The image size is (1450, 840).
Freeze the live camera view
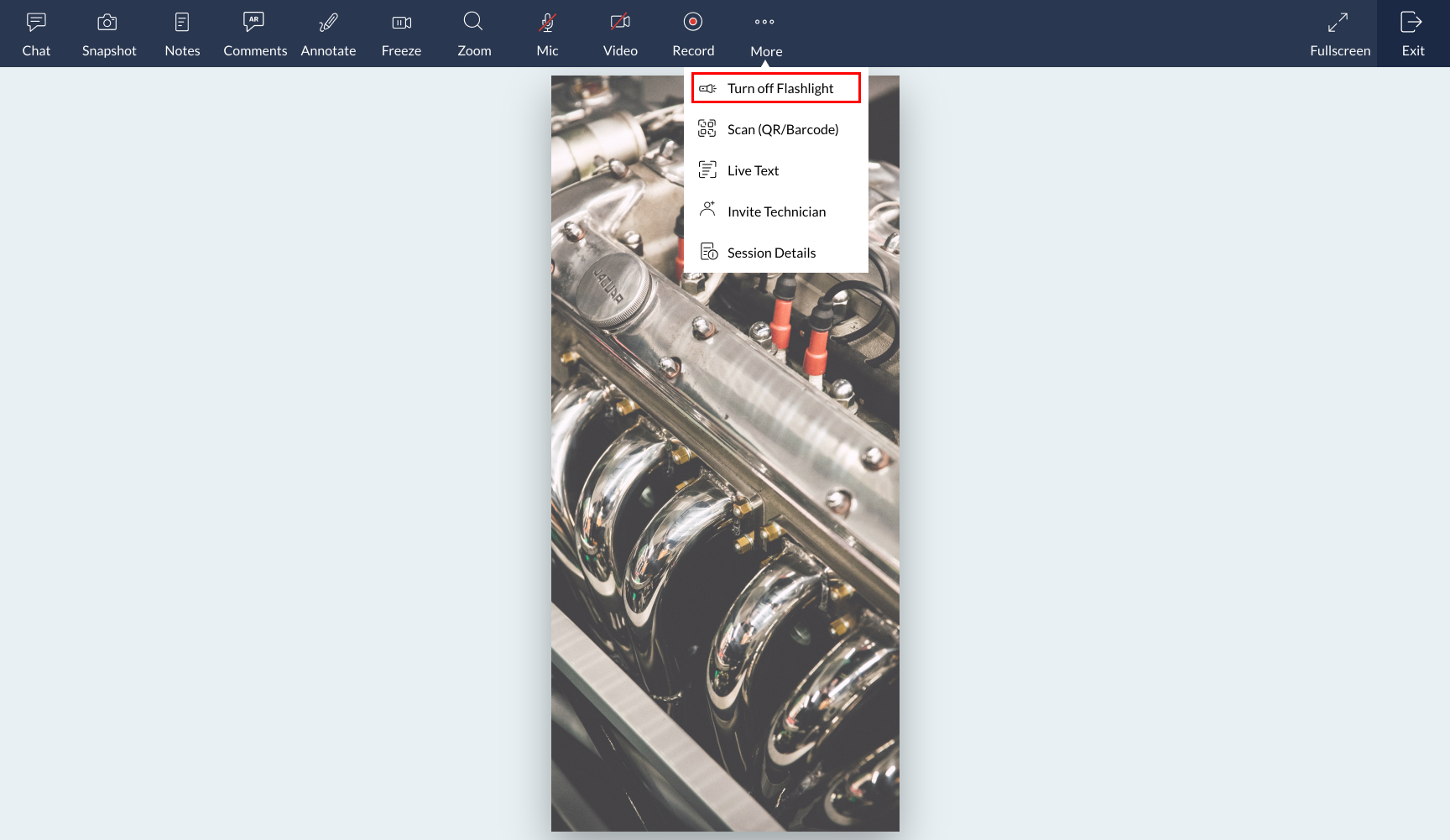(401, 34)
